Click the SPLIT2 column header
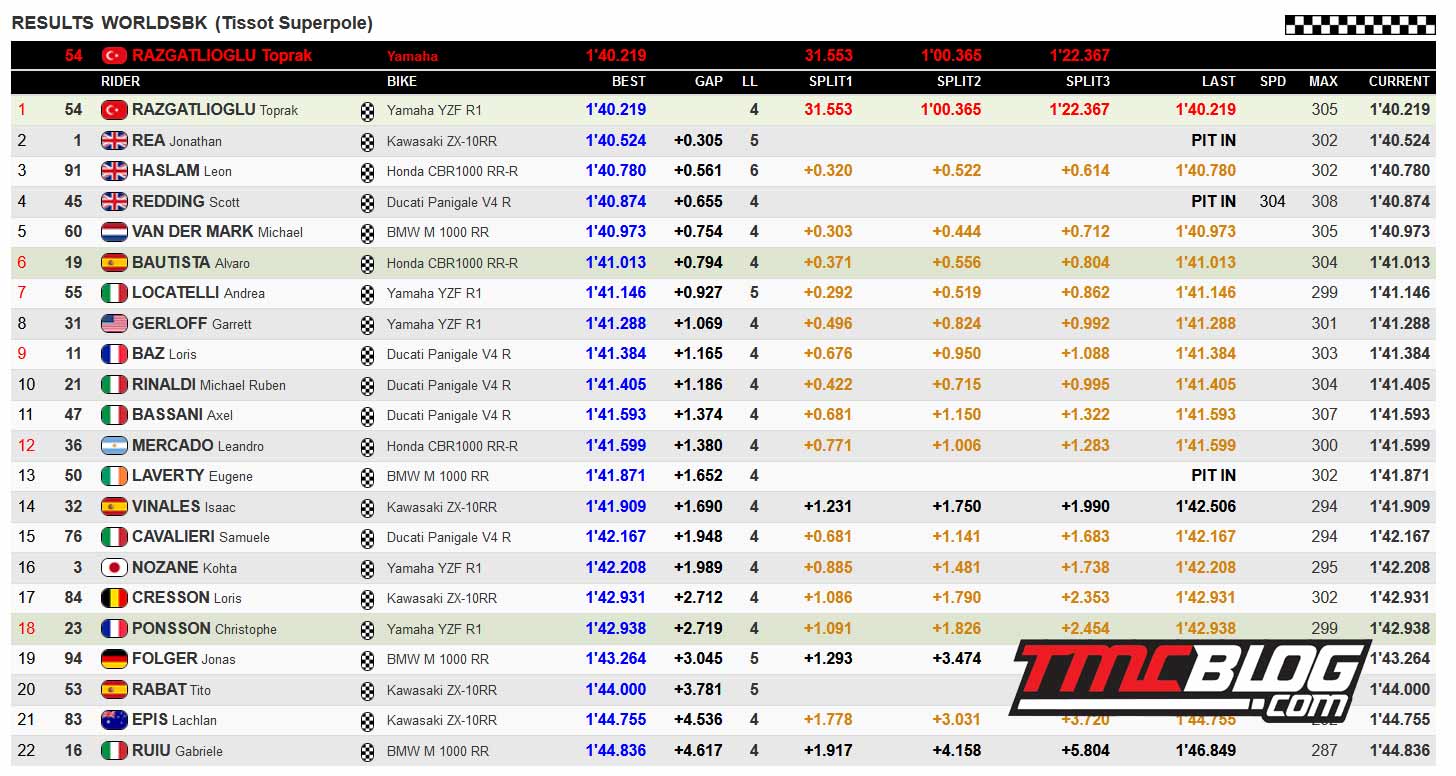The image size is (1456, 776). point(959,81)
